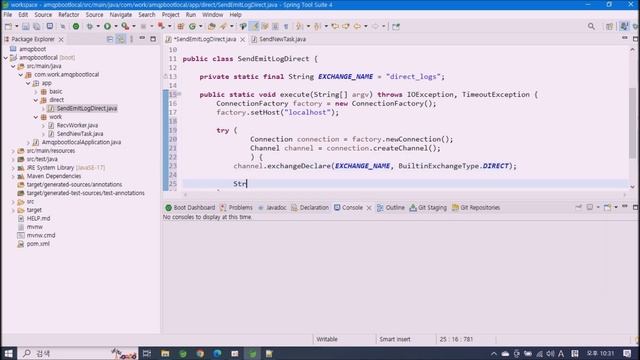Expand JRE System Library node

click(x=13, y=168)
